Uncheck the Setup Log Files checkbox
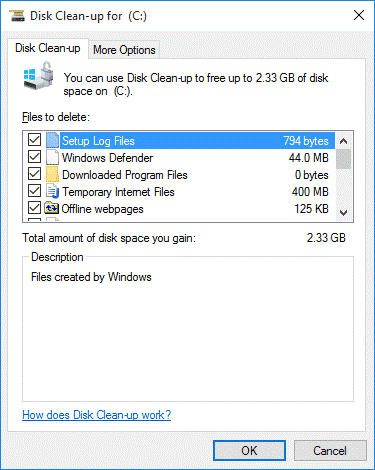The width and height of the screenshot is (375, 470). [x=34, y=140]
